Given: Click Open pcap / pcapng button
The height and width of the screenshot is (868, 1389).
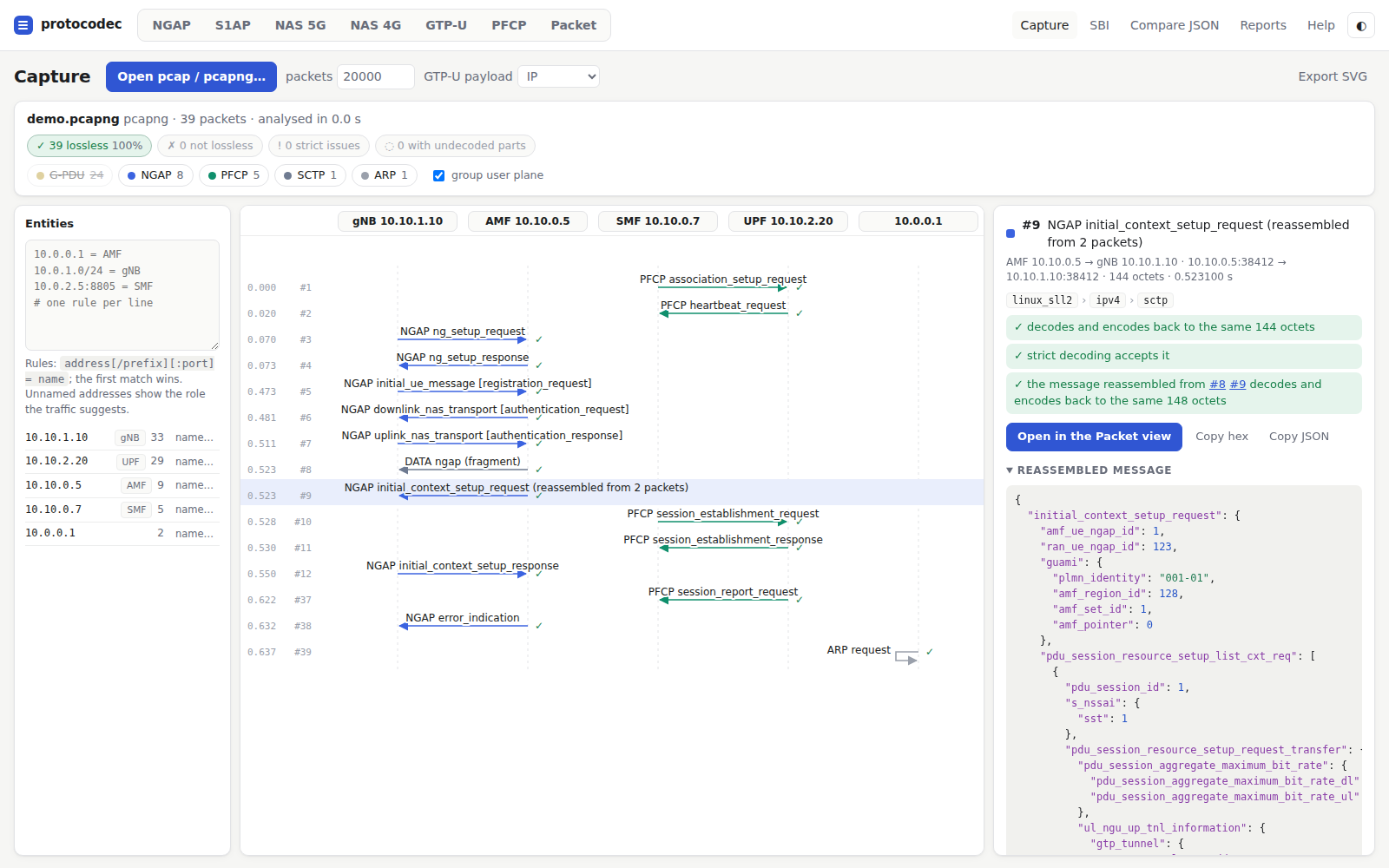Looking at the screenshot, I should pos(191,76).
